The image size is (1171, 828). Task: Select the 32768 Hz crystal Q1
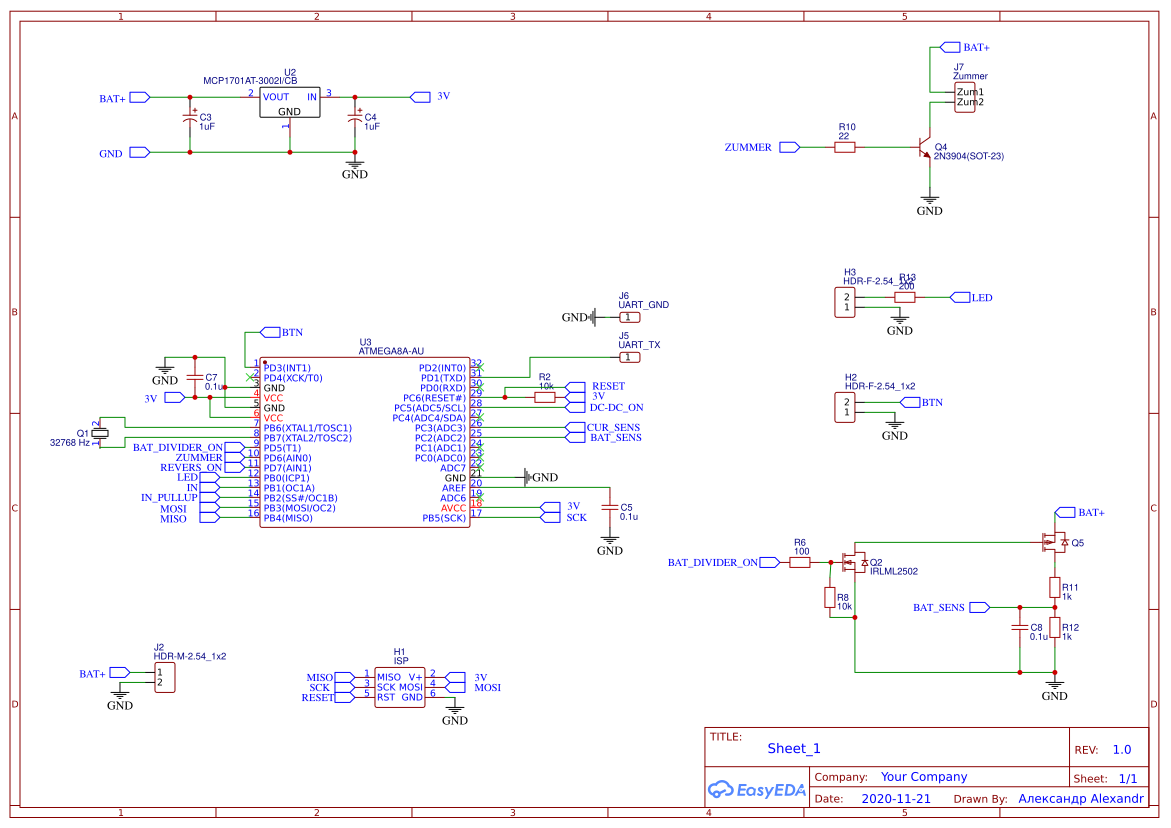98,432
